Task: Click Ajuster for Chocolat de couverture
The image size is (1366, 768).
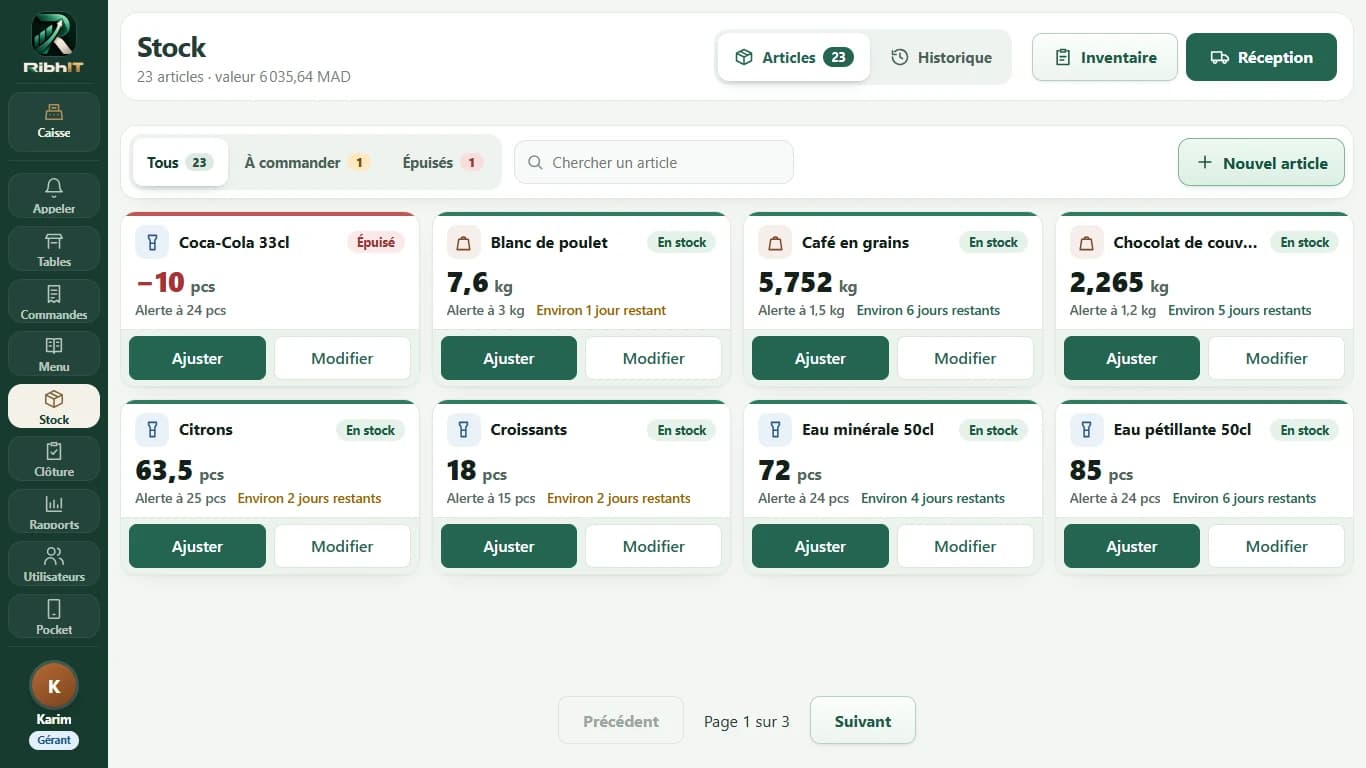Action: [1132, 358]
